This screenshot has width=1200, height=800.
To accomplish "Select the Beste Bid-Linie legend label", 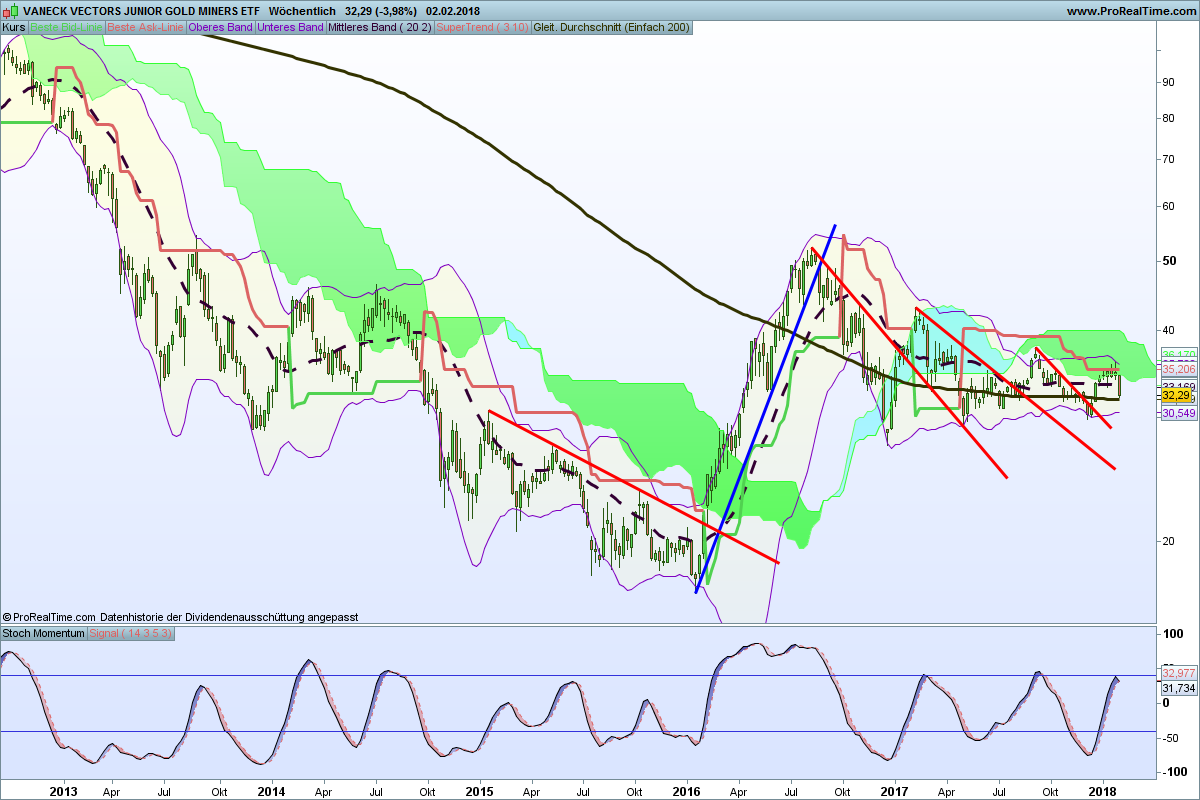I will 66,27.
